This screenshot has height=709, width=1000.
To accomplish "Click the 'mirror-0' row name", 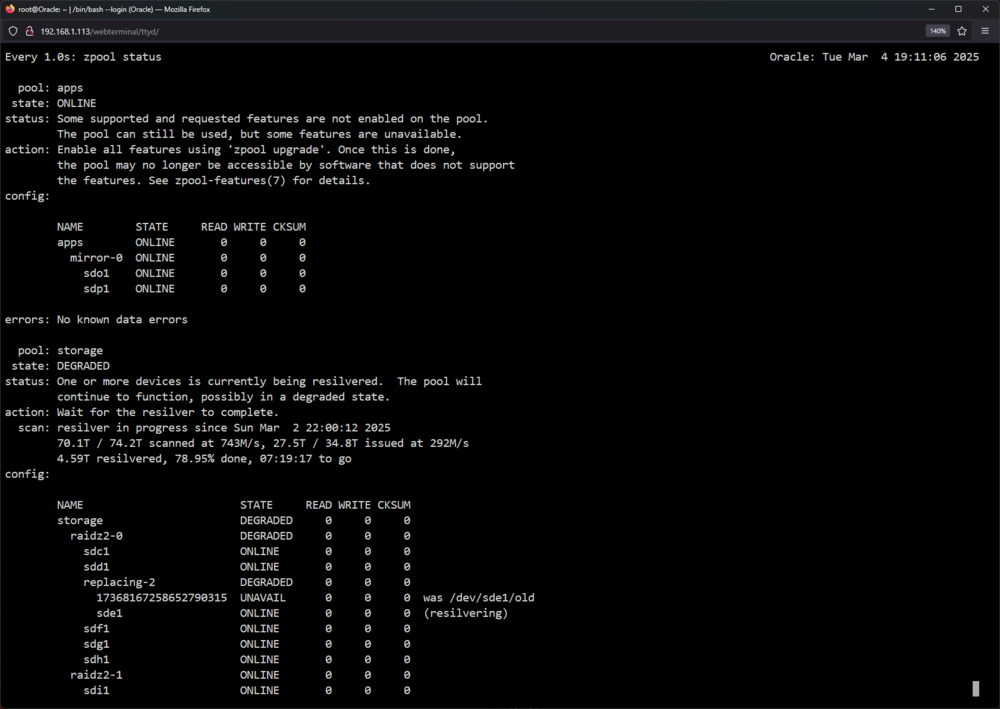I will tap(96, 258).
